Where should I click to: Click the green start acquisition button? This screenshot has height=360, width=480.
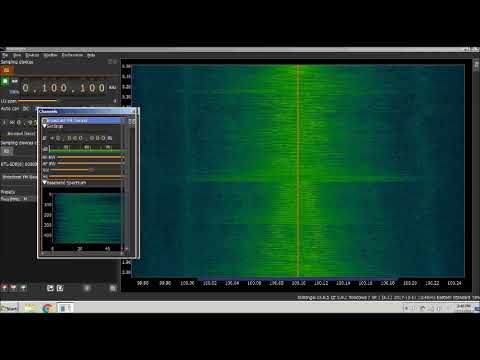coord(5,81)
